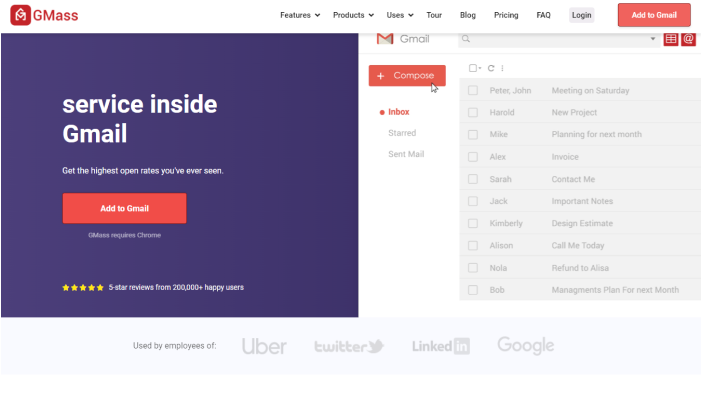Click the LinkedIn logo
The image size is (701, 400).
[441, 346]
